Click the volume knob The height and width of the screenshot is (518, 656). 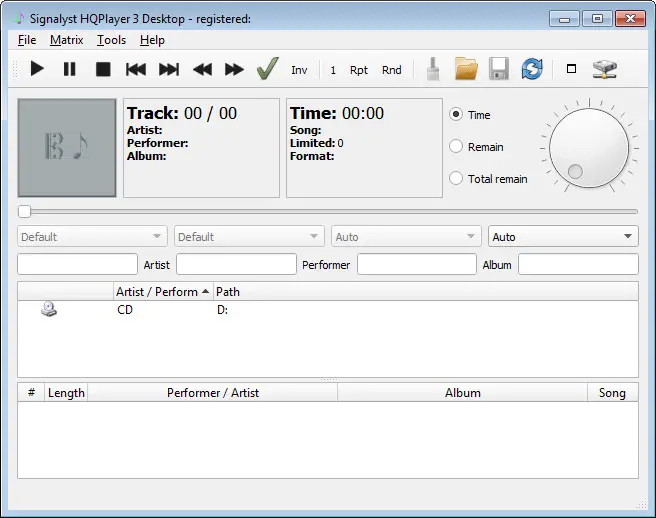(x=589, y=148)
